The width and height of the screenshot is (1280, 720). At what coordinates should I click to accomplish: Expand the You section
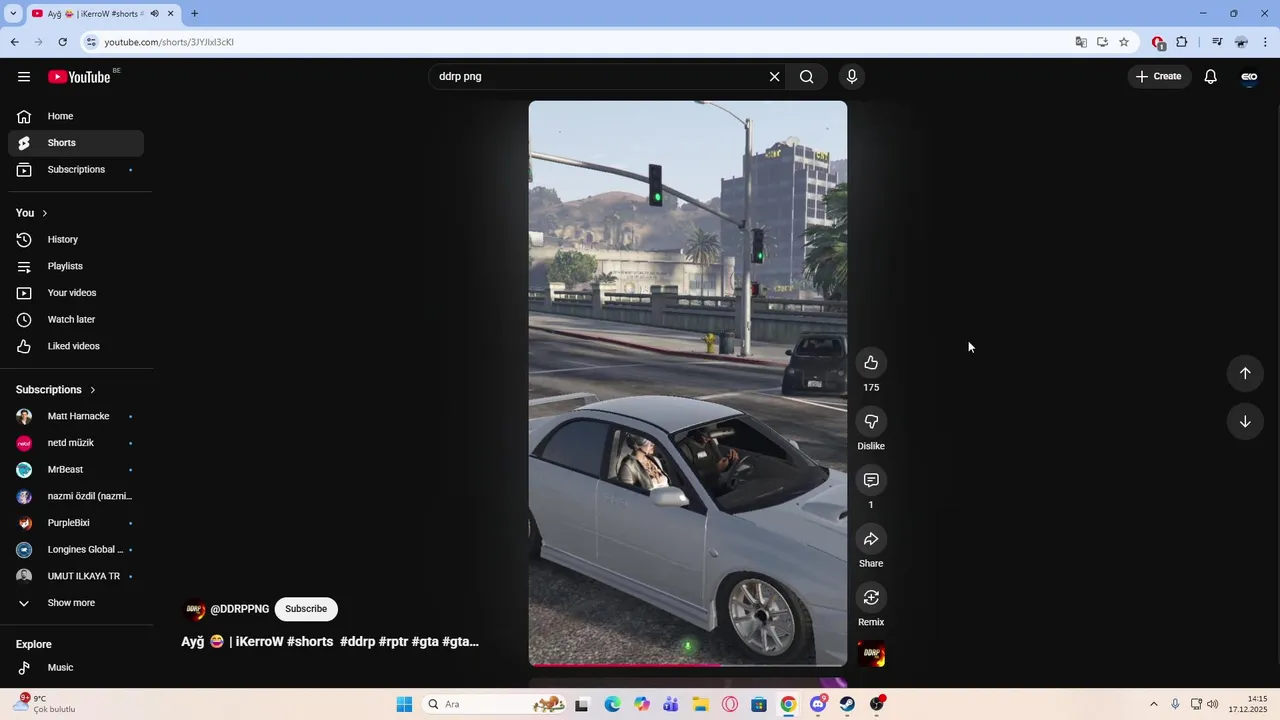[32, 213]
